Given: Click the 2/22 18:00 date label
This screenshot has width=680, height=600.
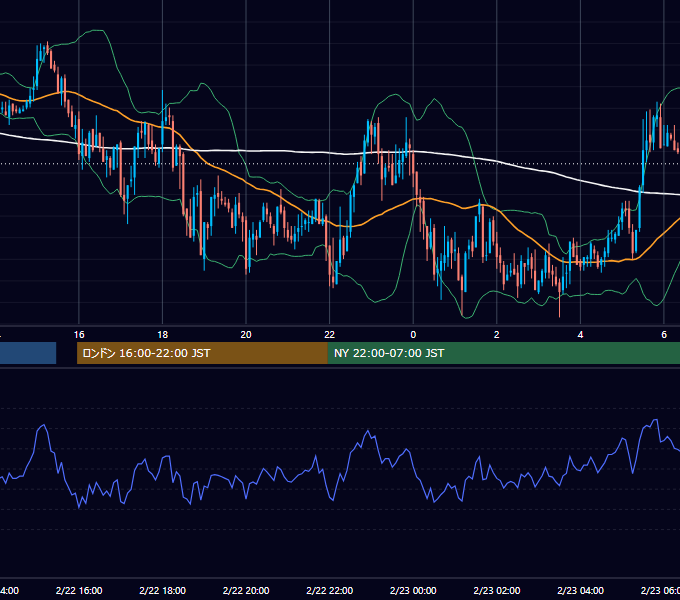Looking at the screenshot, I should tap(162, 590).
